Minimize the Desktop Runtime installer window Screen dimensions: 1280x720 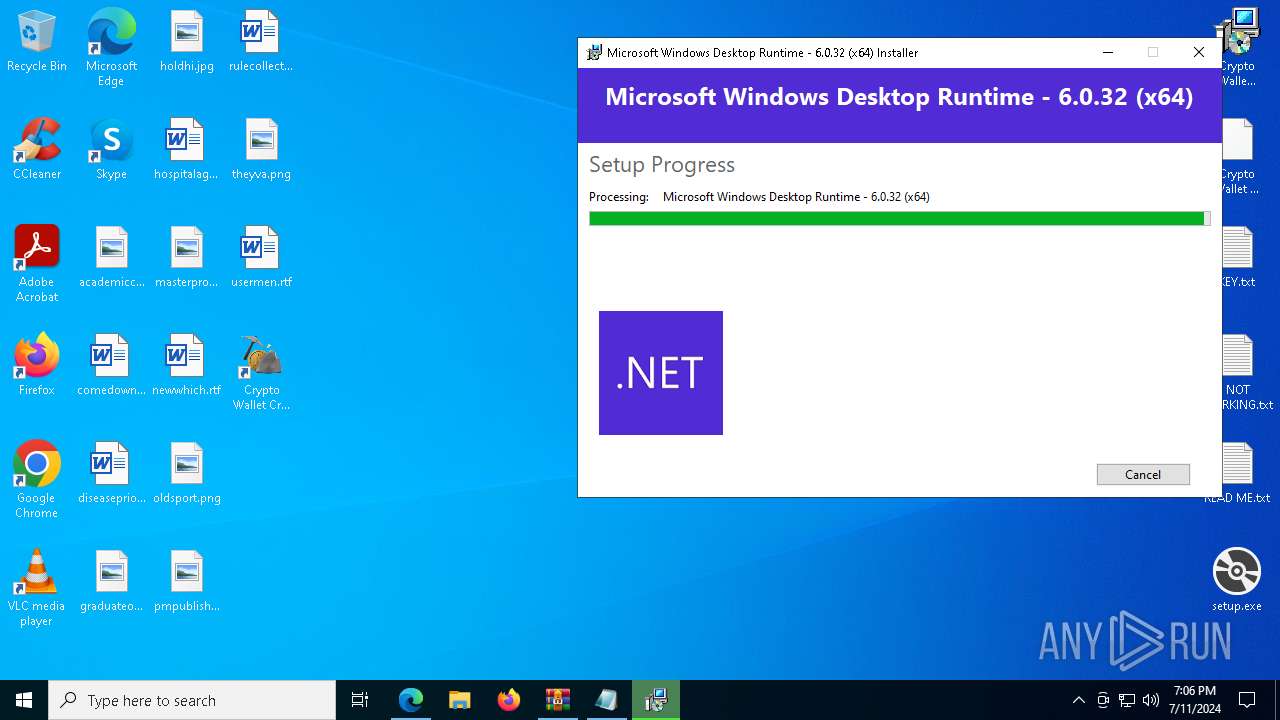pyautogui.click(x=1108, y=52)
